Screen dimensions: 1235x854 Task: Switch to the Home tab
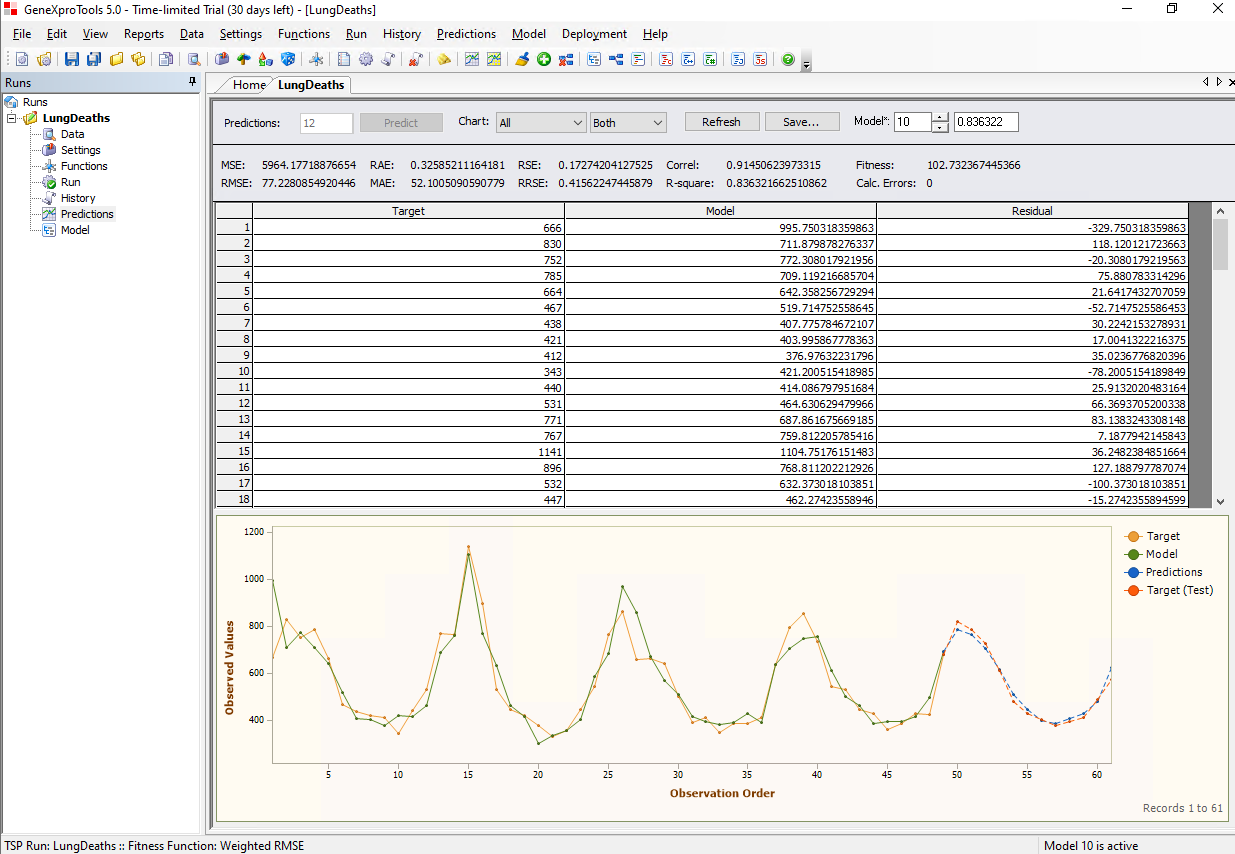[249, 85]
